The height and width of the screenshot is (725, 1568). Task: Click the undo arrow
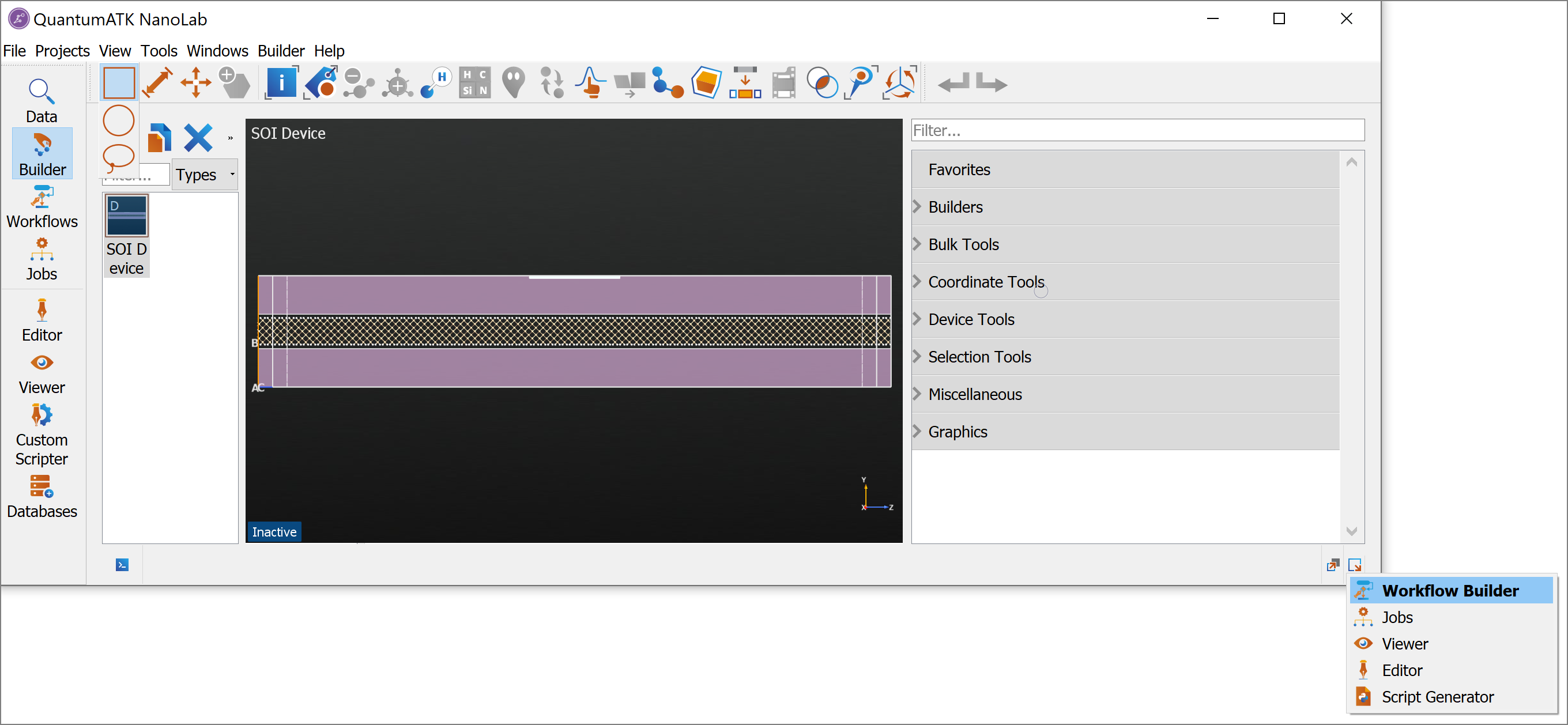pos(954,83)
